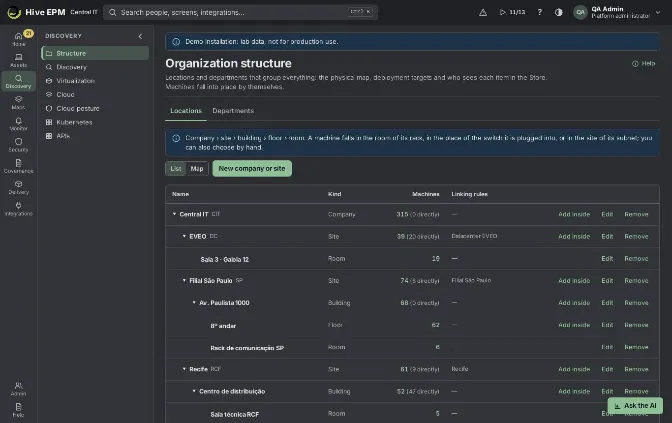Collapse the EVEO site row
672x423 pixels.
pyautogui.click(x=184, y=236)
